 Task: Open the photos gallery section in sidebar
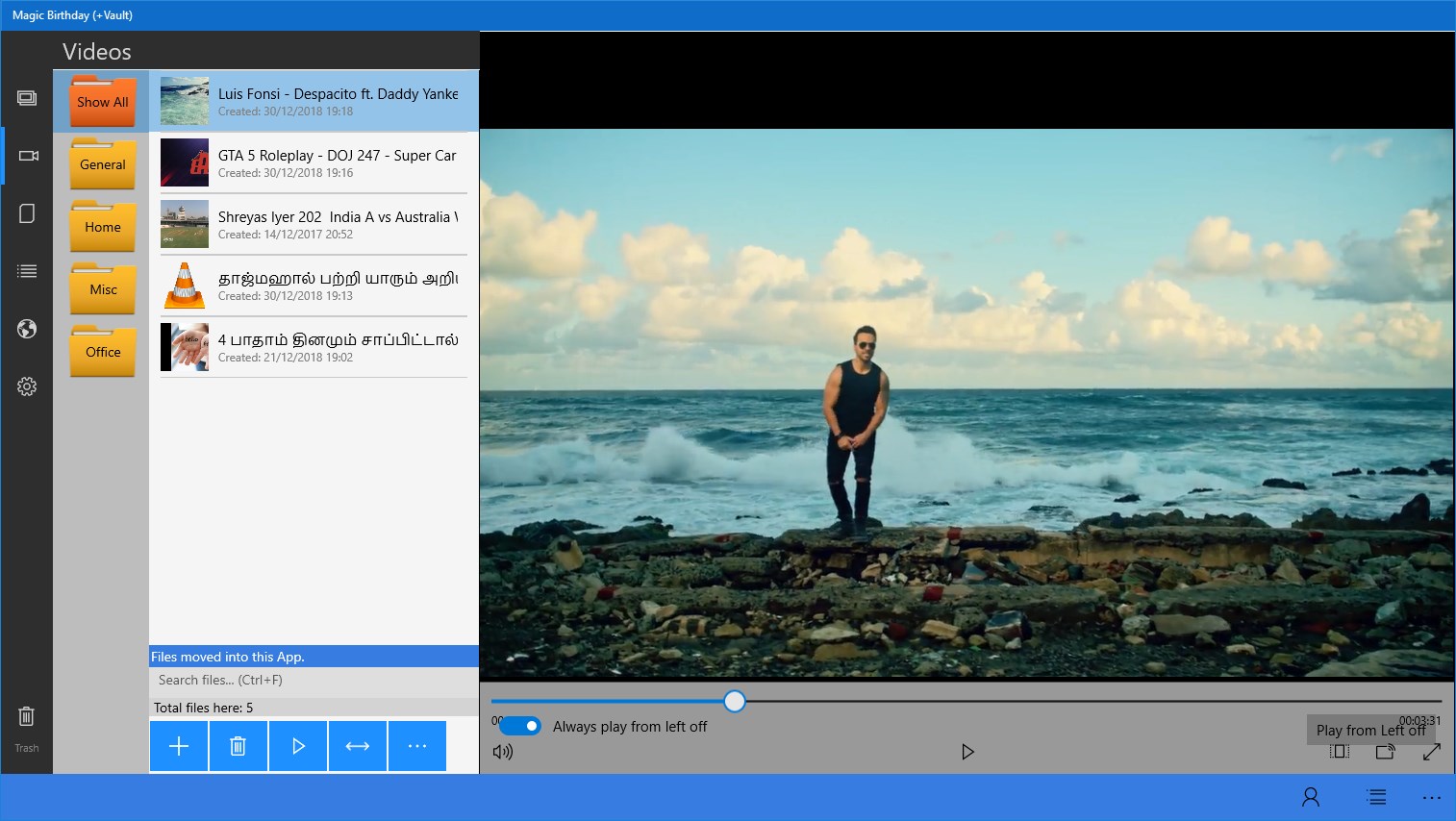click(27, 98)
